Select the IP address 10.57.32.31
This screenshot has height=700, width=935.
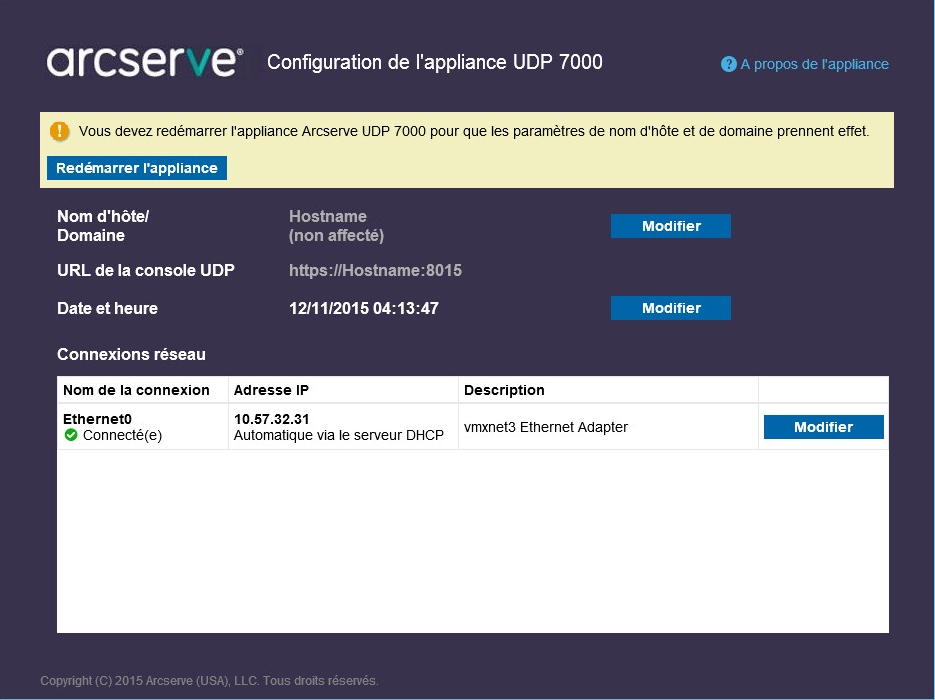(x=271, y=419)
